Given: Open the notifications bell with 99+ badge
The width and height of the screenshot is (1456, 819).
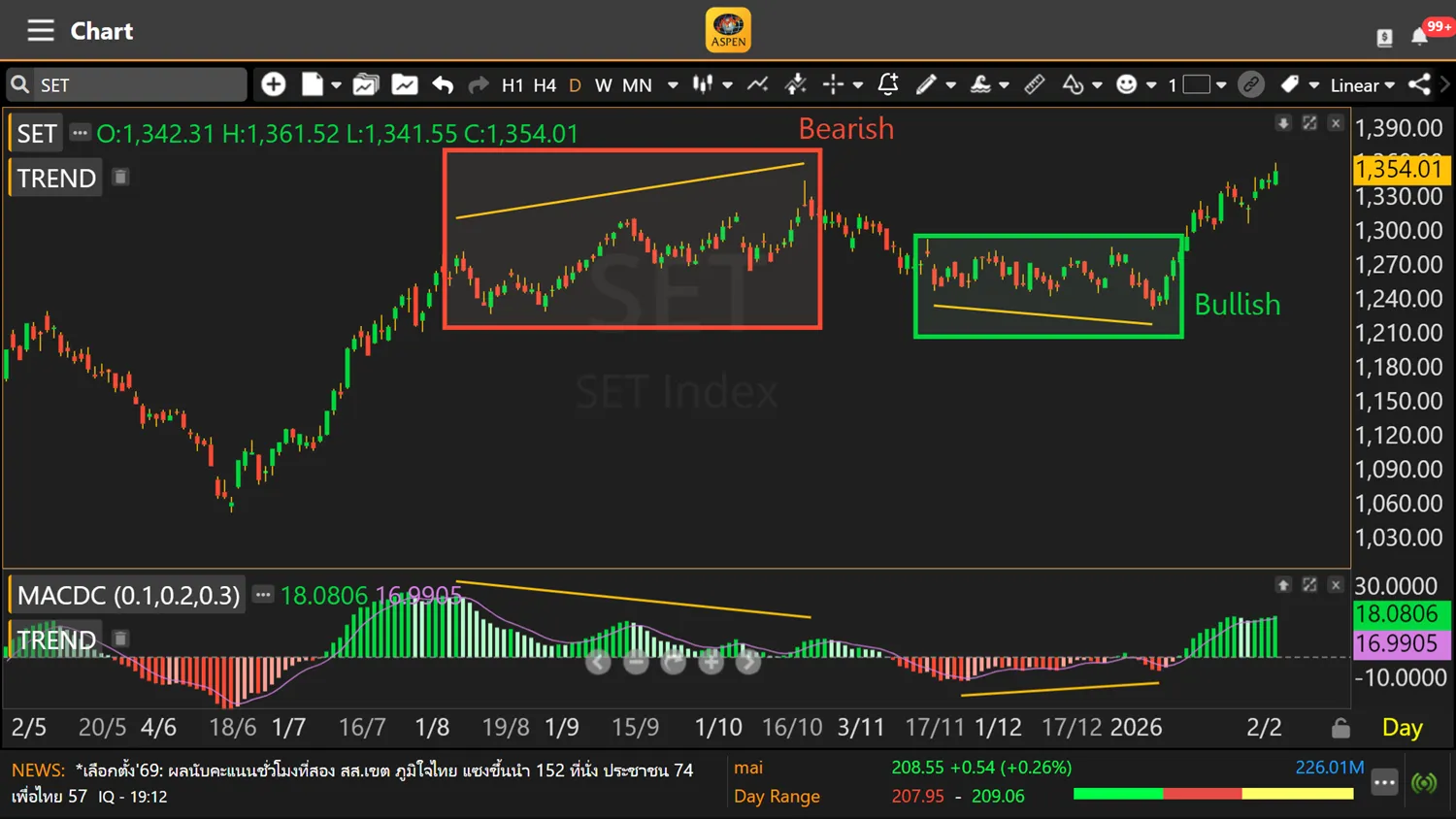Looking at the screenshot, I should coord(1420,37).
